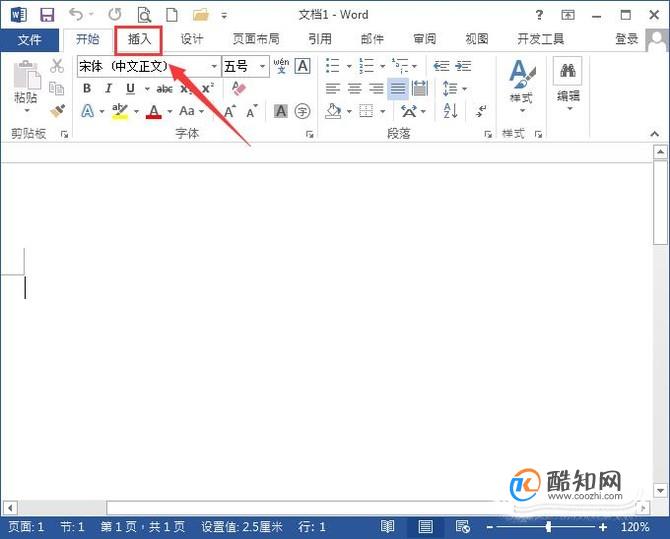
Task: Collapse the ribbon with the up arrow
Action: (x=655, y=134)
